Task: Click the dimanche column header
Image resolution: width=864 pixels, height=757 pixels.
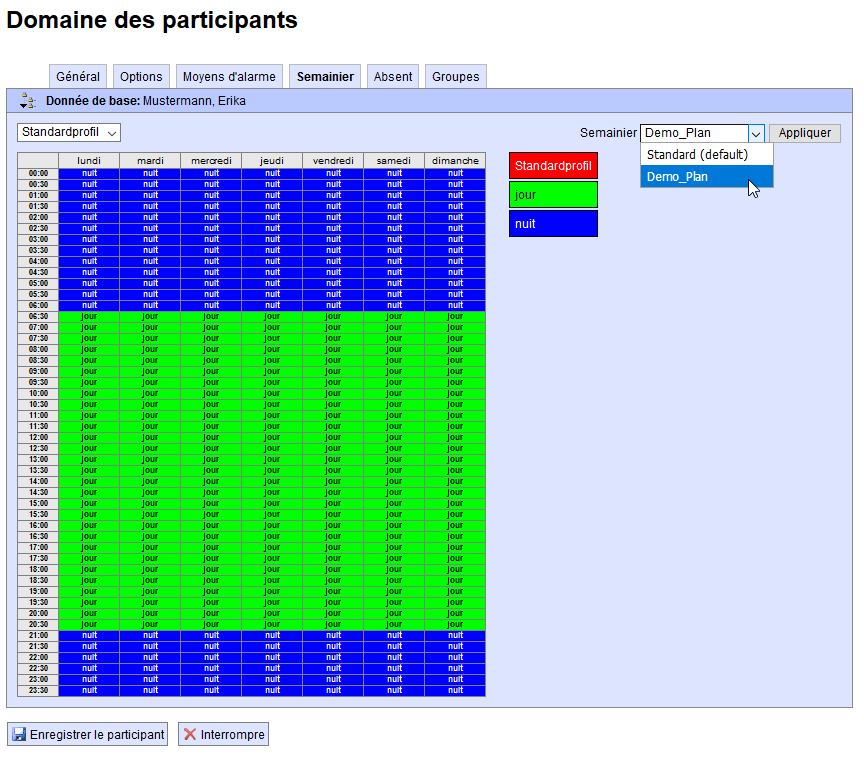Action: click(x=455, y=161)
